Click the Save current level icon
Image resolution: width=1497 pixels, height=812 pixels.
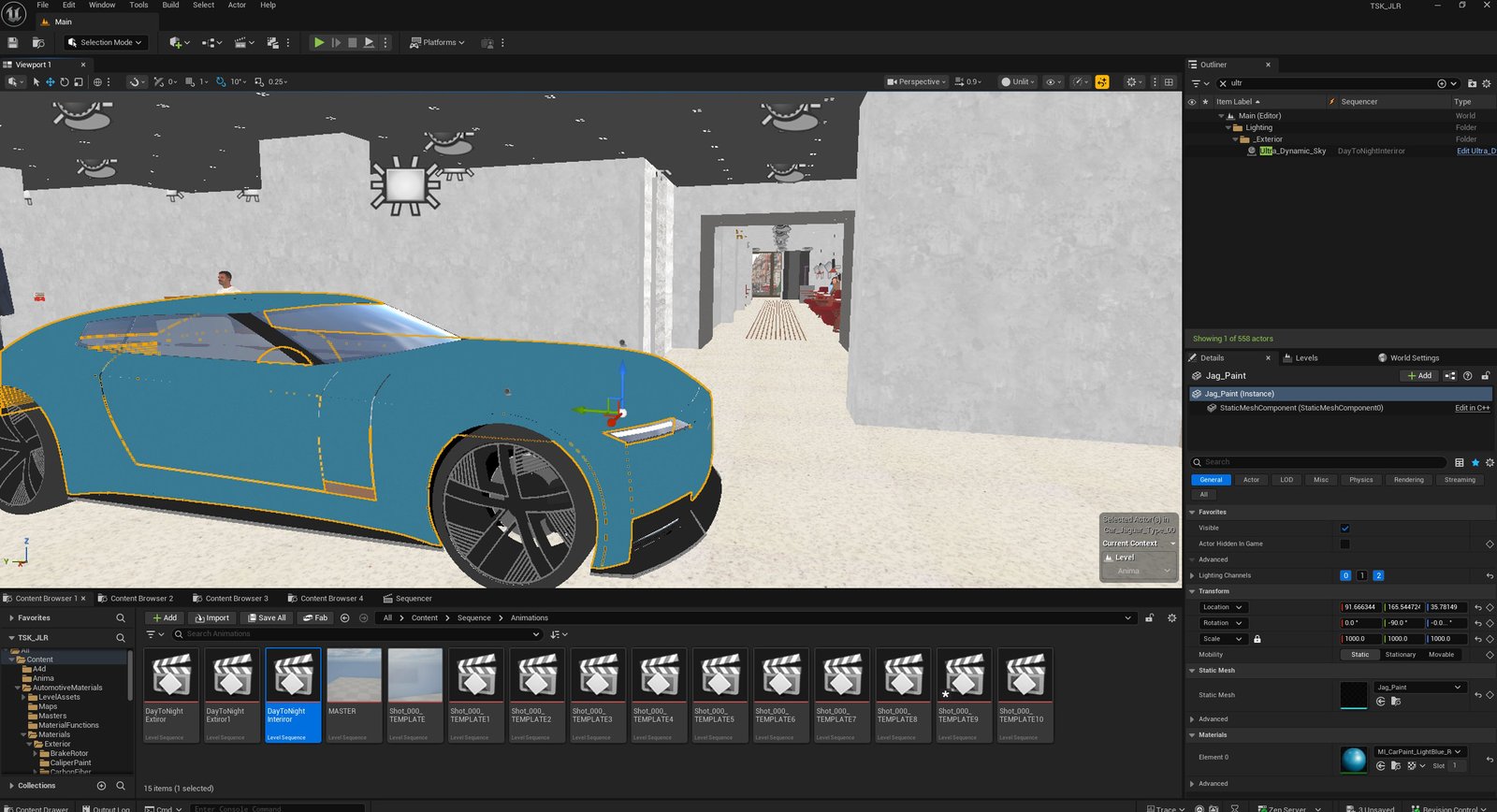tap(13, 43)
